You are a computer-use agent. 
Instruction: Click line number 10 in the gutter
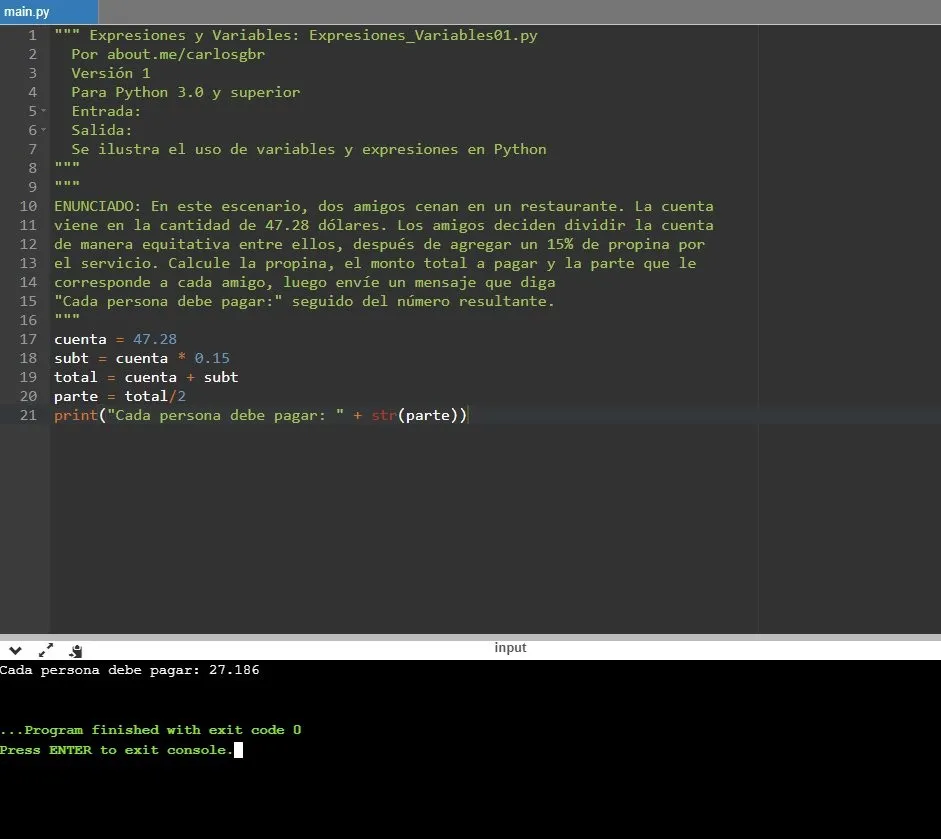click(x=28, y=206)
